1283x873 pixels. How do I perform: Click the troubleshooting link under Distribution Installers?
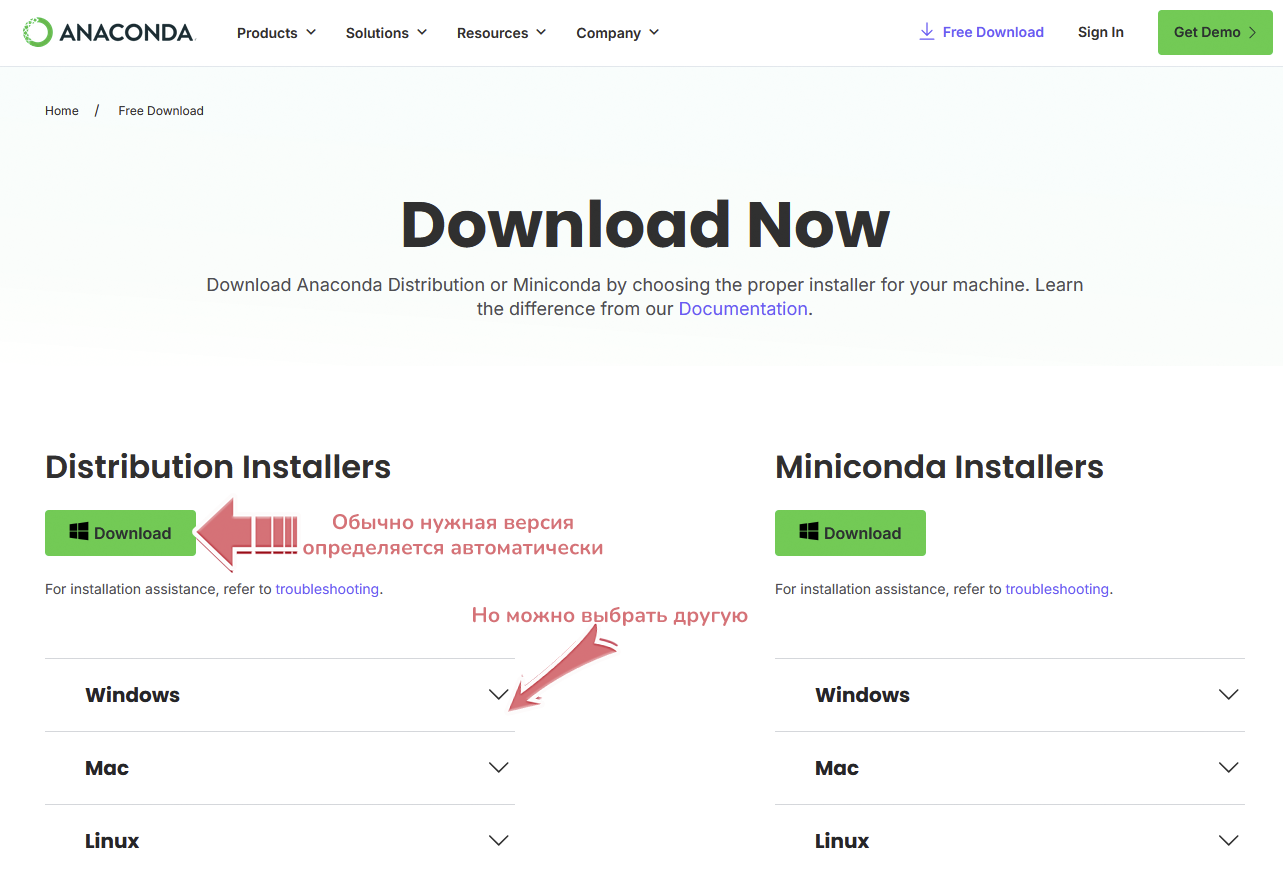tap(327, 589)
